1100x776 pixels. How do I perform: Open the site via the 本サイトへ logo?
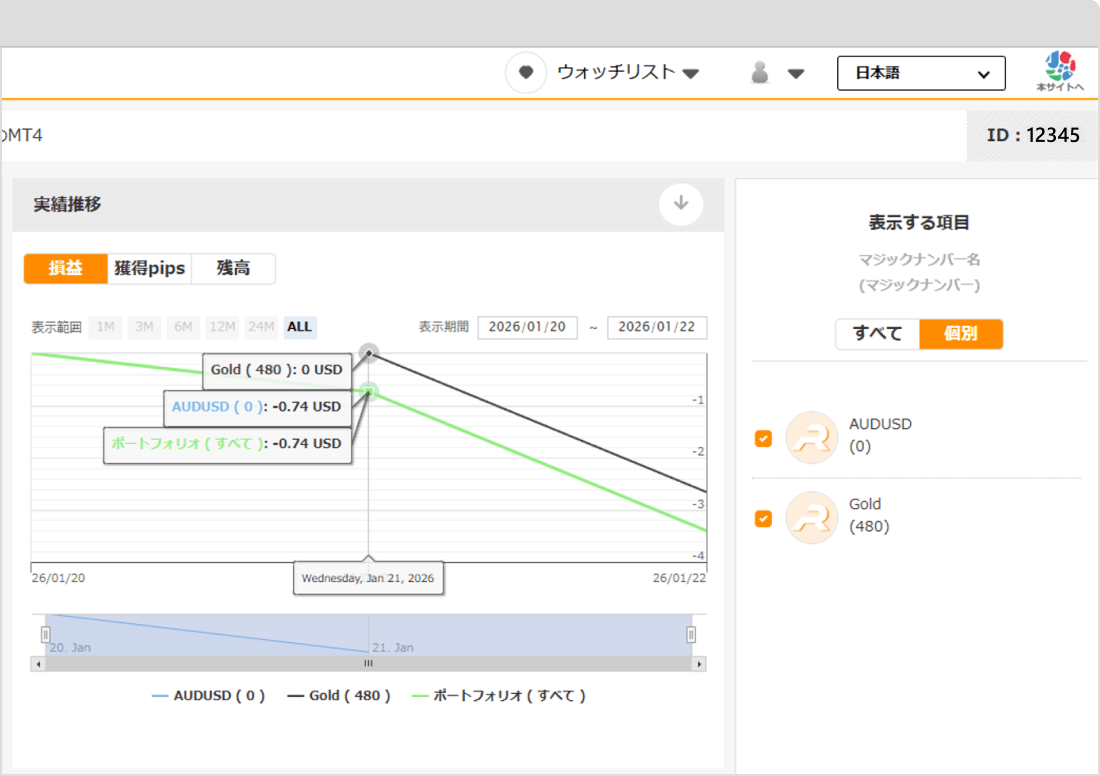pos(1059,72)
